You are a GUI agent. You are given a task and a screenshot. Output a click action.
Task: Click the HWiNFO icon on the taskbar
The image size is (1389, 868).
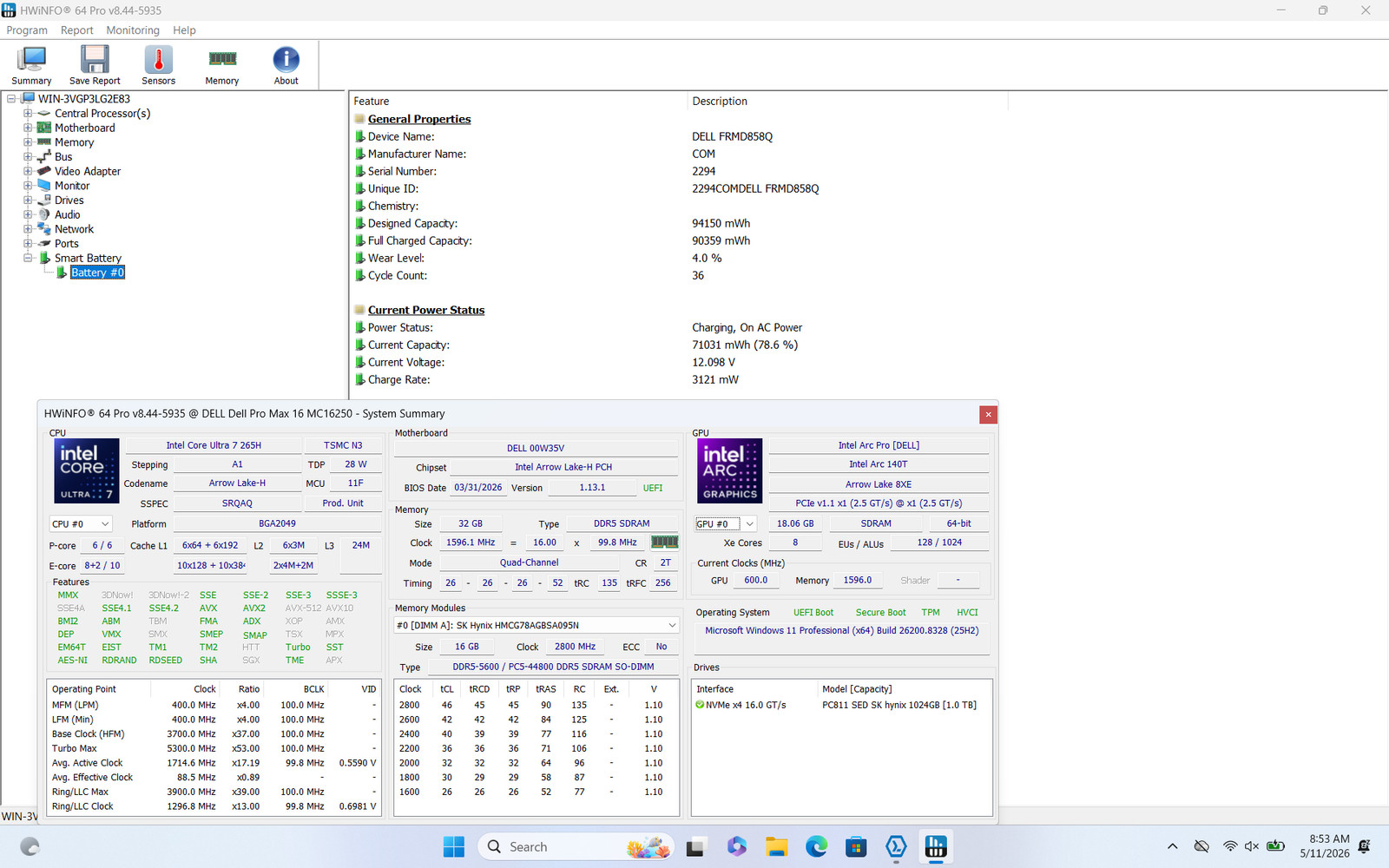[x=936, y=846]
